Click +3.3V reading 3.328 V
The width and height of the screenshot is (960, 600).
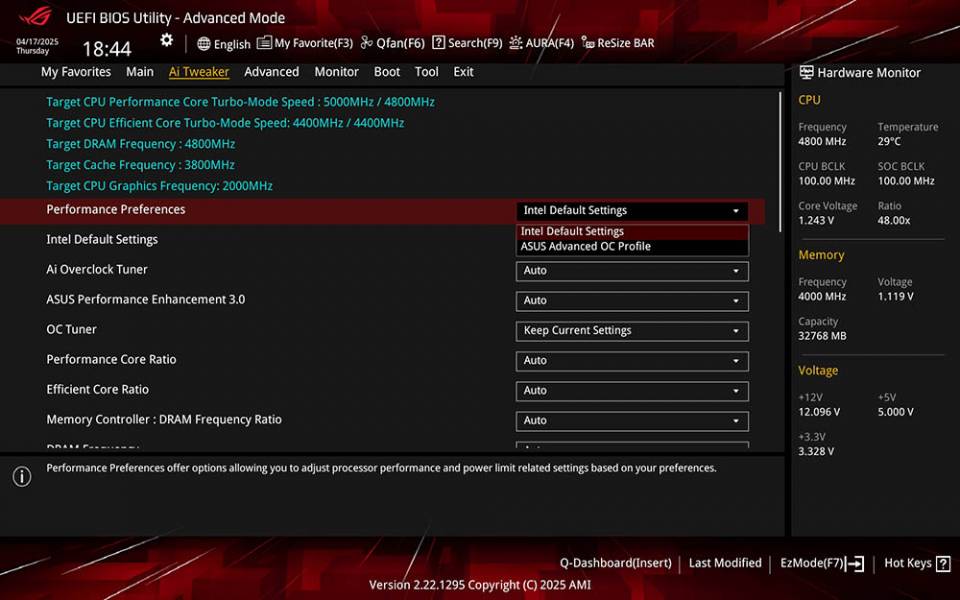point(816,452)
